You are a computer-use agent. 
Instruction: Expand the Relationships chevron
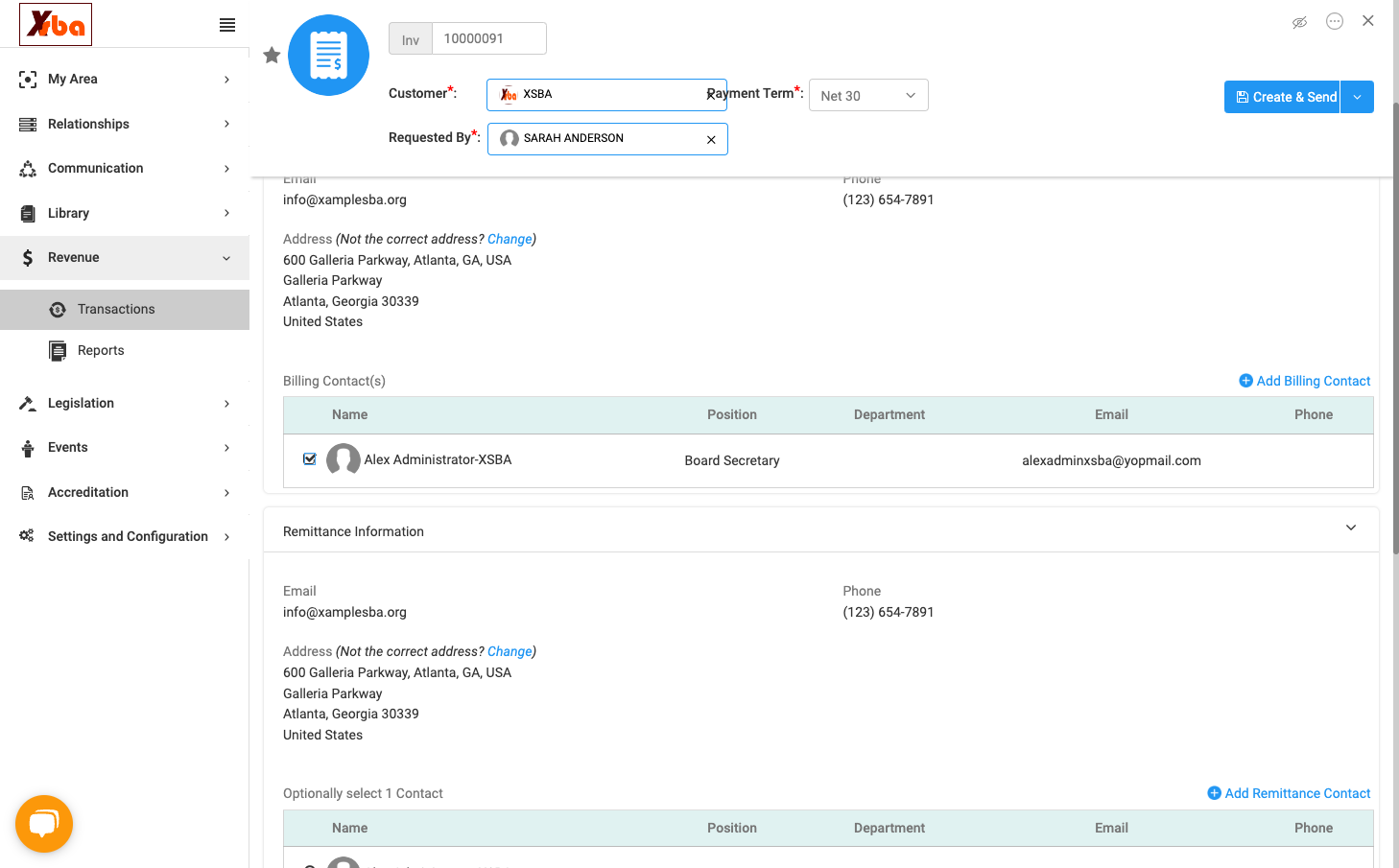(x=226, y=125)
